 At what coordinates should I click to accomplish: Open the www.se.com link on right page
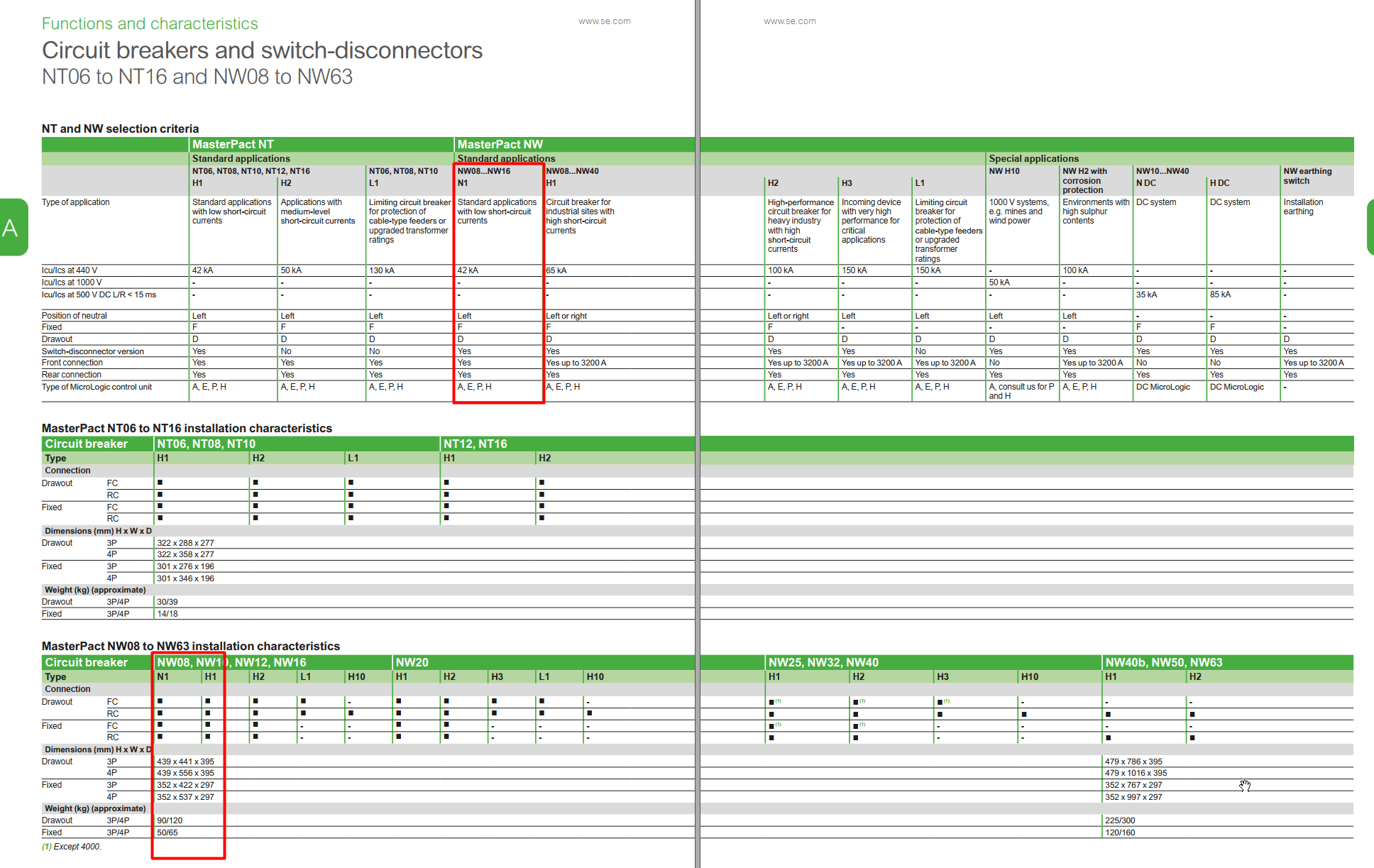click(x=789, y=21)
